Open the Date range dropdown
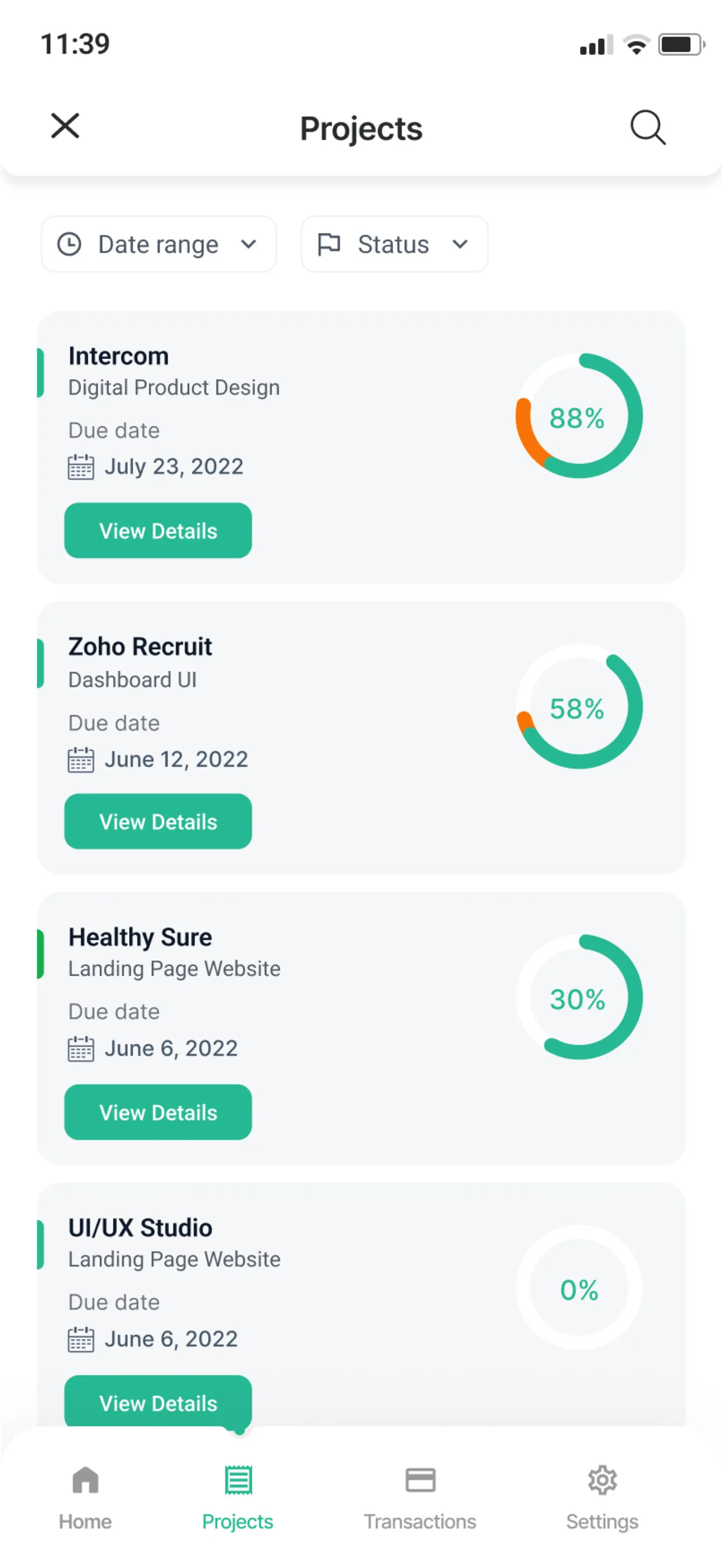 point(158,244)
